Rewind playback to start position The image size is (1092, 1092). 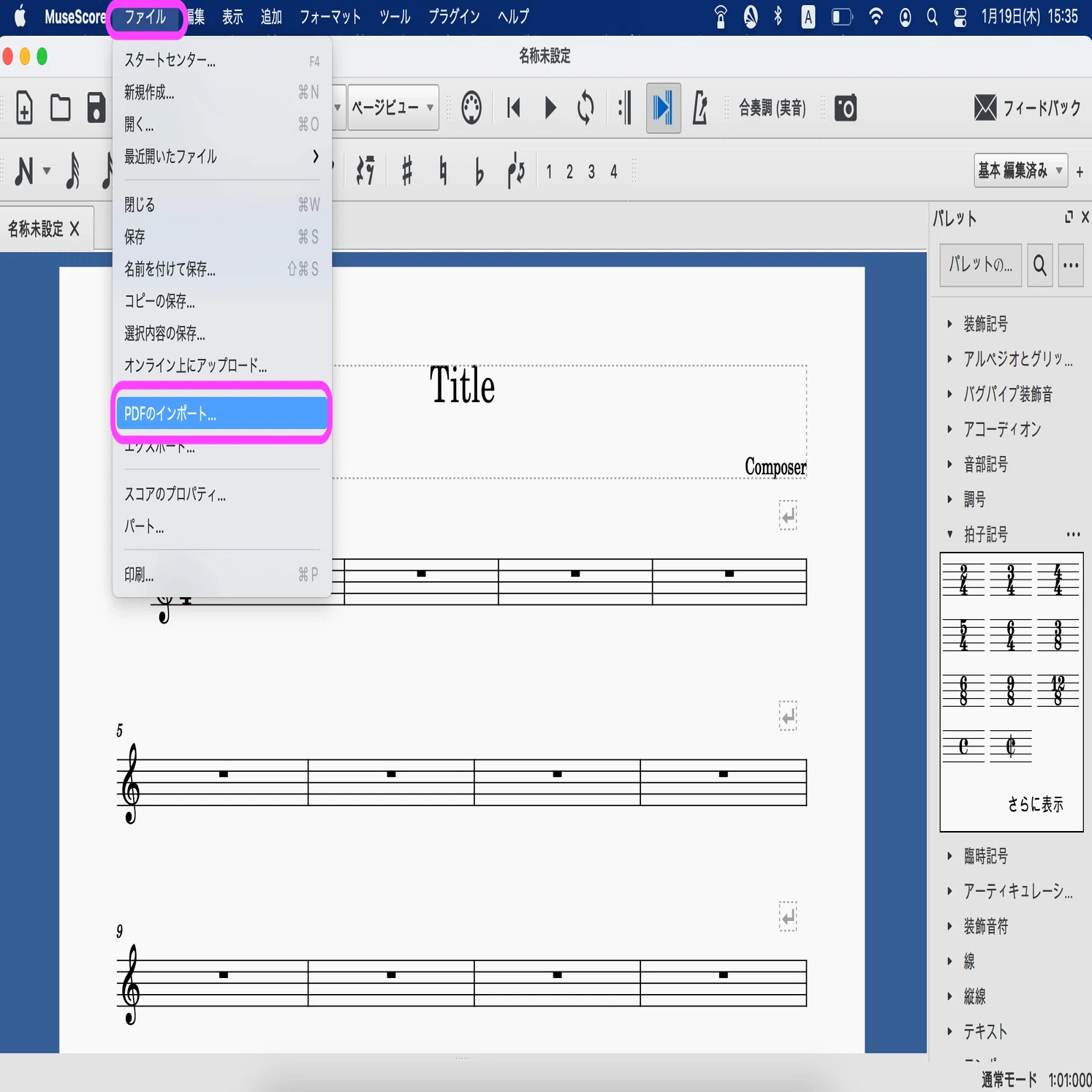pyautogui.click(x=514, y=108)
